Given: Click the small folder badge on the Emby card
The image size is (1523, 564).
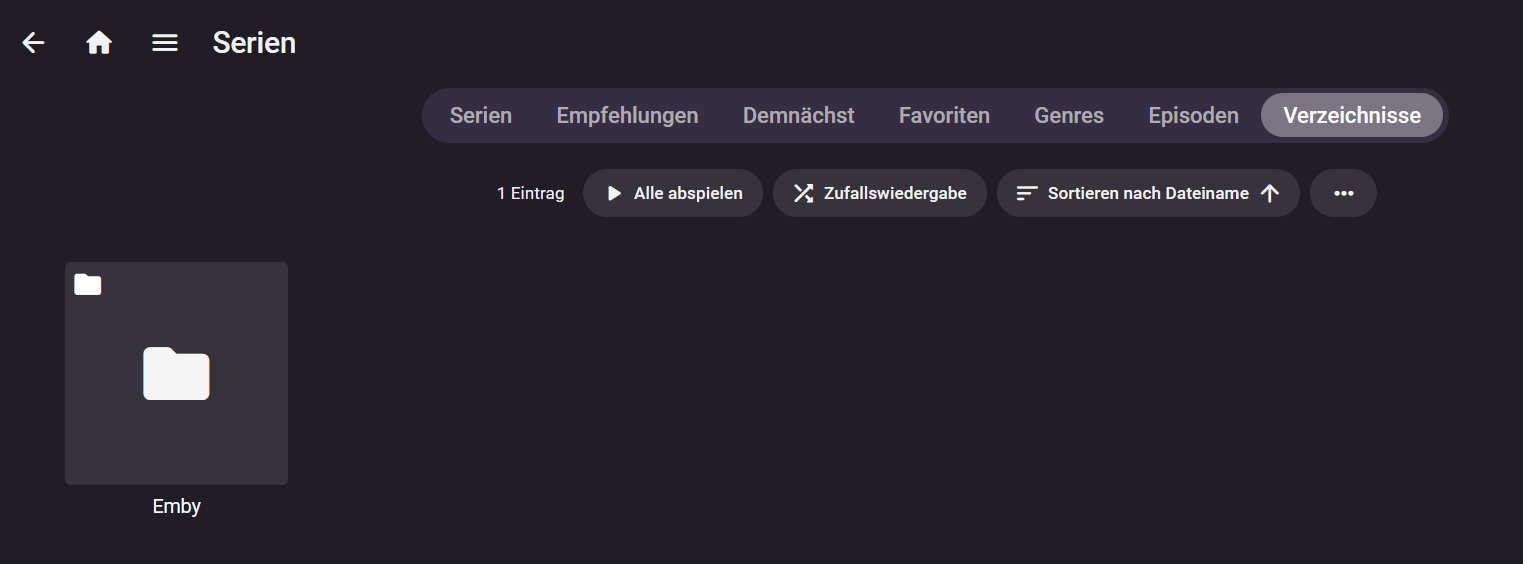Looking at the screenshot, I should (88, 285).
